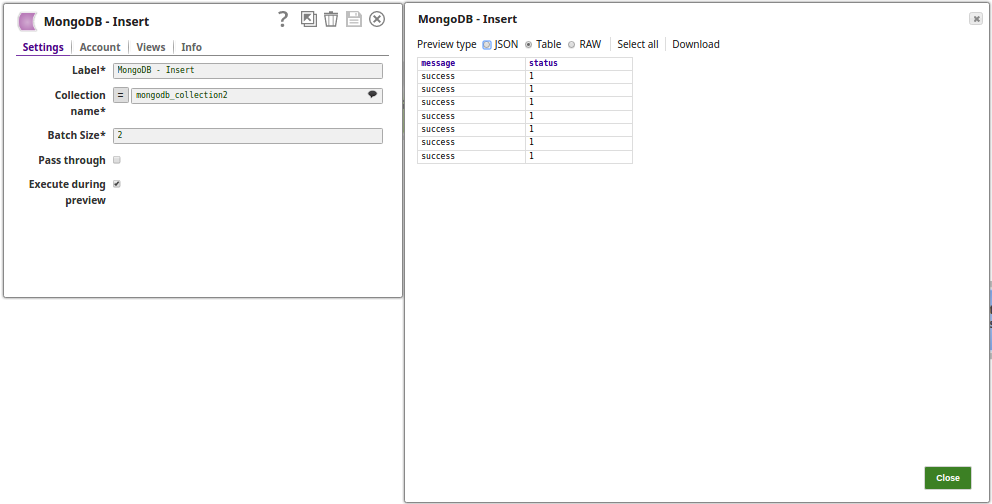The width and height of the screenshot is (992, 504).
Task: Select JSON preview type radio
Action: tap(487, 45)
